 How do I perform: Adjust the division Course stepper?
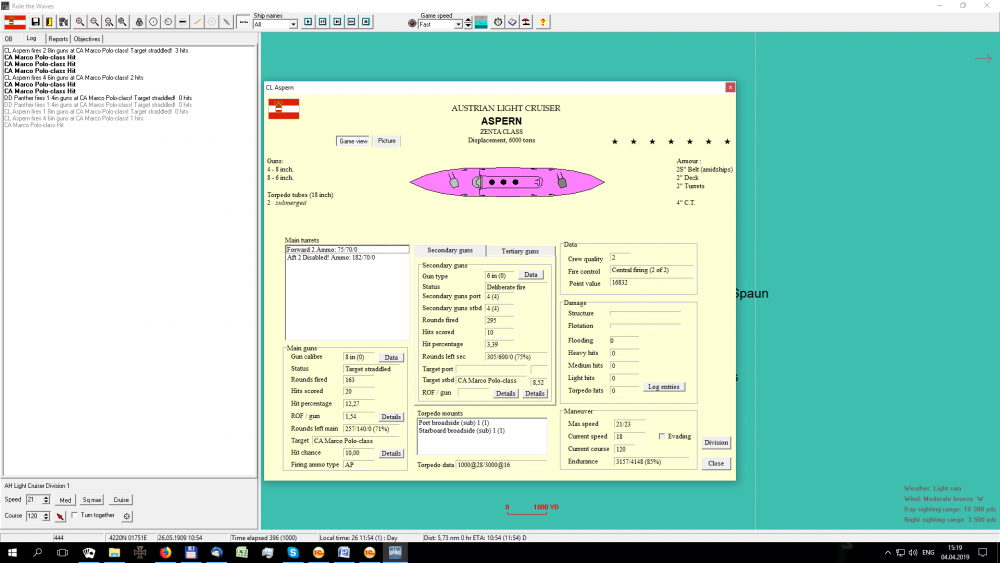click(x=46, y=516)
